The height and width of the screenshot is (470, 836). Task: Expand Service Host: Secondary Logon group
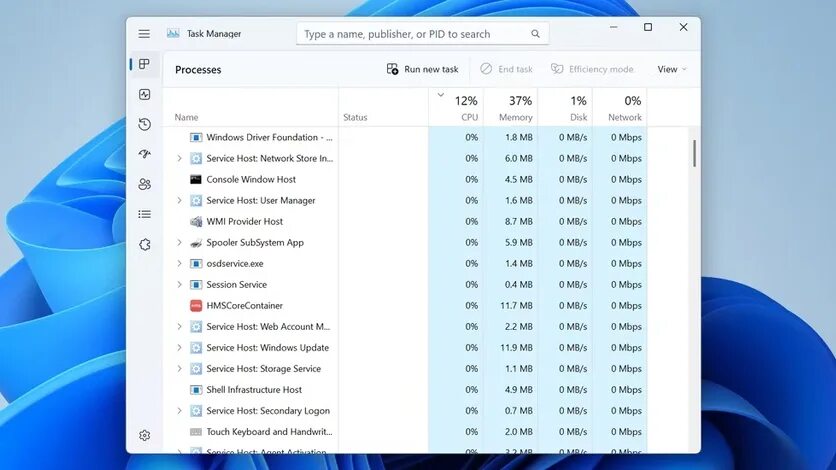pos(179,411)
